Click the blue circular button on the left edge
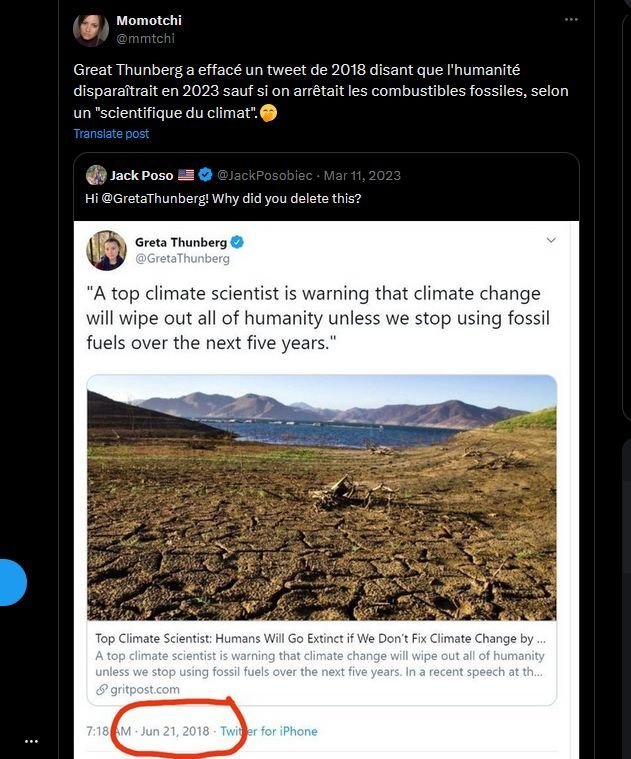631x759 pixels. [10, 583]
